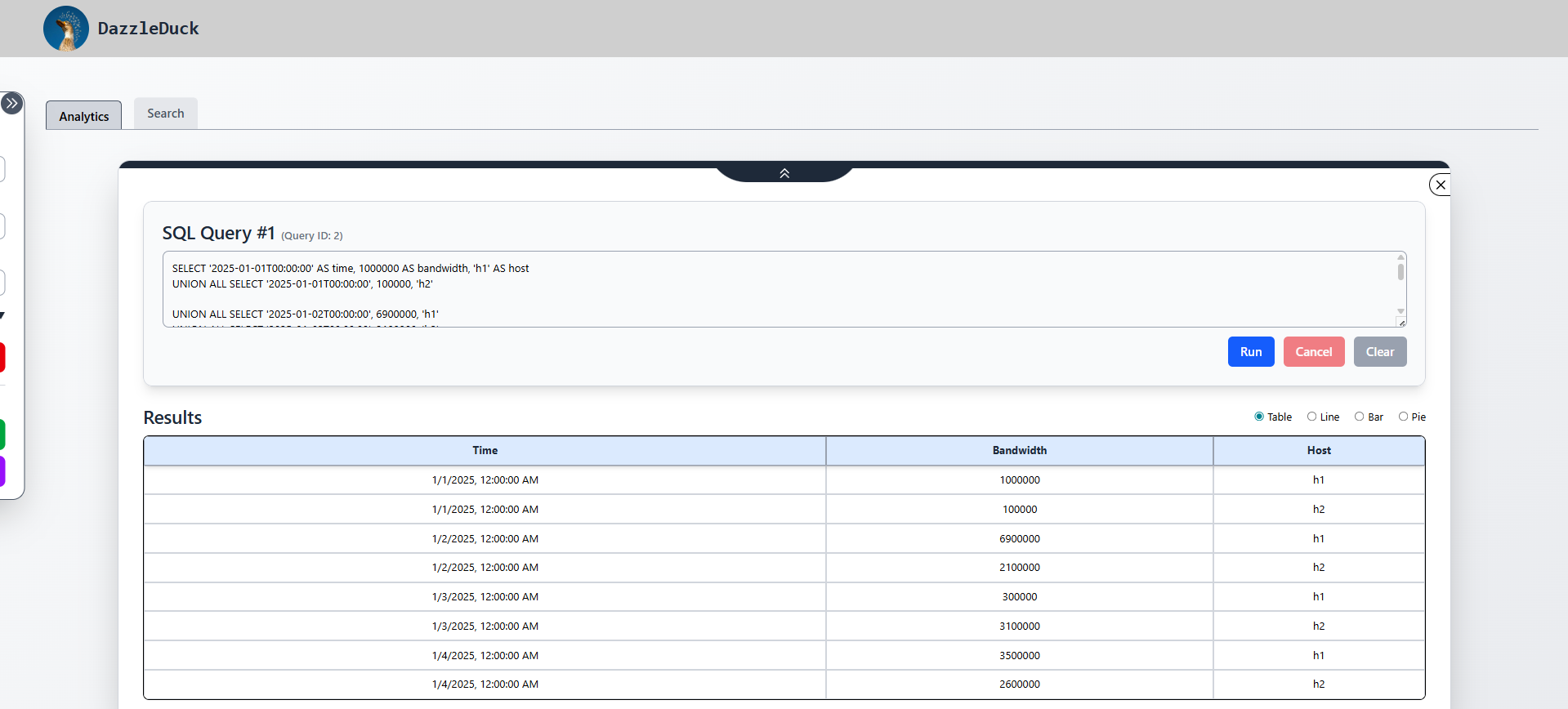Click host cell in the 1000000 row
This screenshot has width=1568, height=709.
click(1319, 480)
